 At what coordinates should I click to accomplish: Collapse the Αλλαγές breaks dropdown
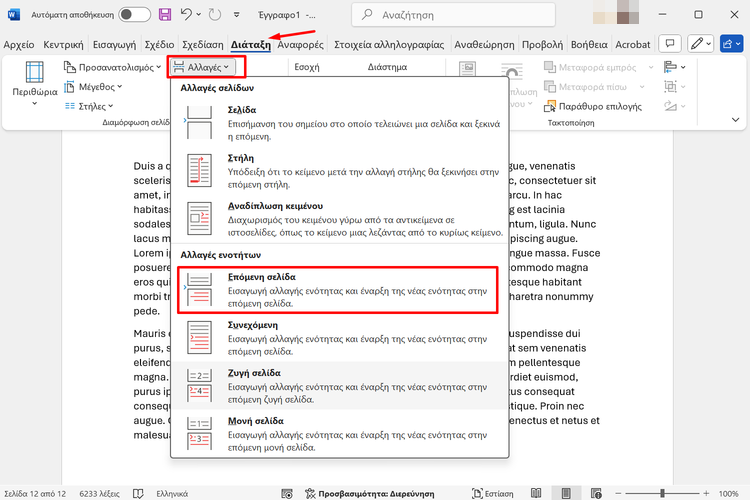click(x=203, y=67)
